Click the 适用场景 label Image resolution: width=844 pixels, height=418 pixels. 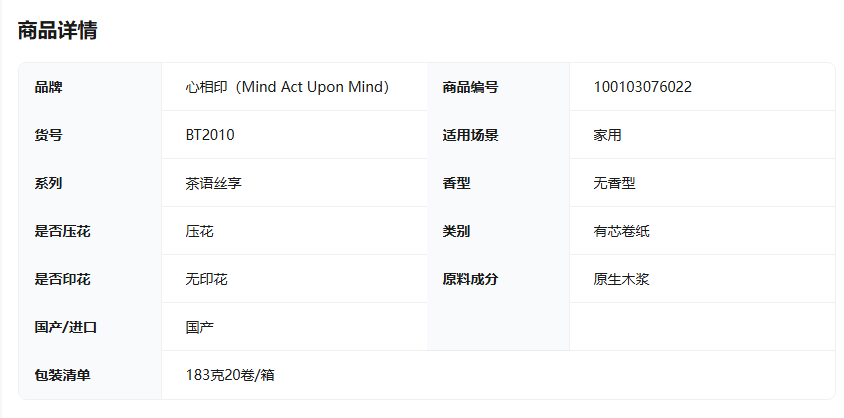point(470,135)
